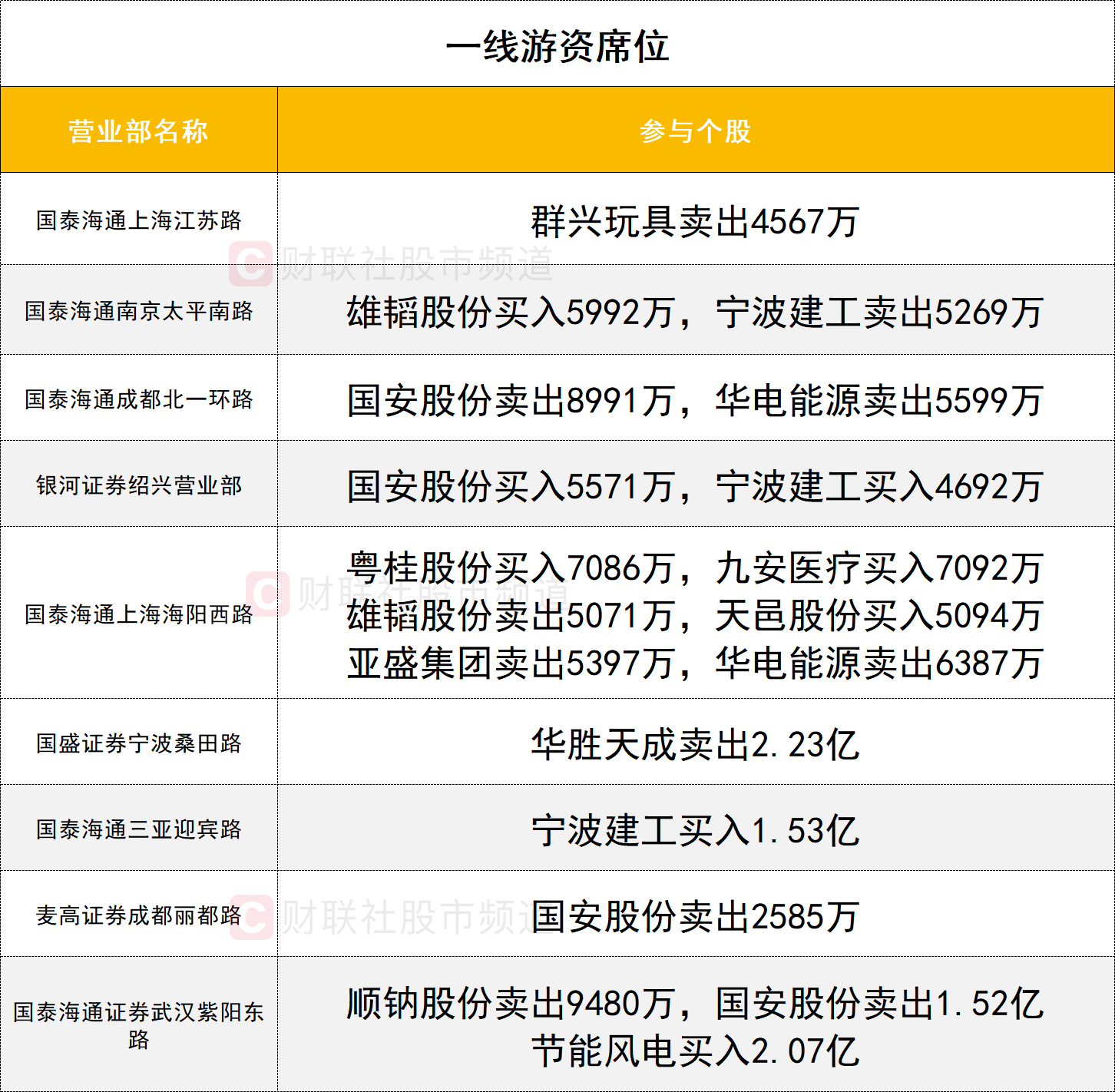The height and width of the screenshot is (1092, 1115).
Task: Select the 银河证券绍兴营业部 cell
Action: click(x=138, y=485)
